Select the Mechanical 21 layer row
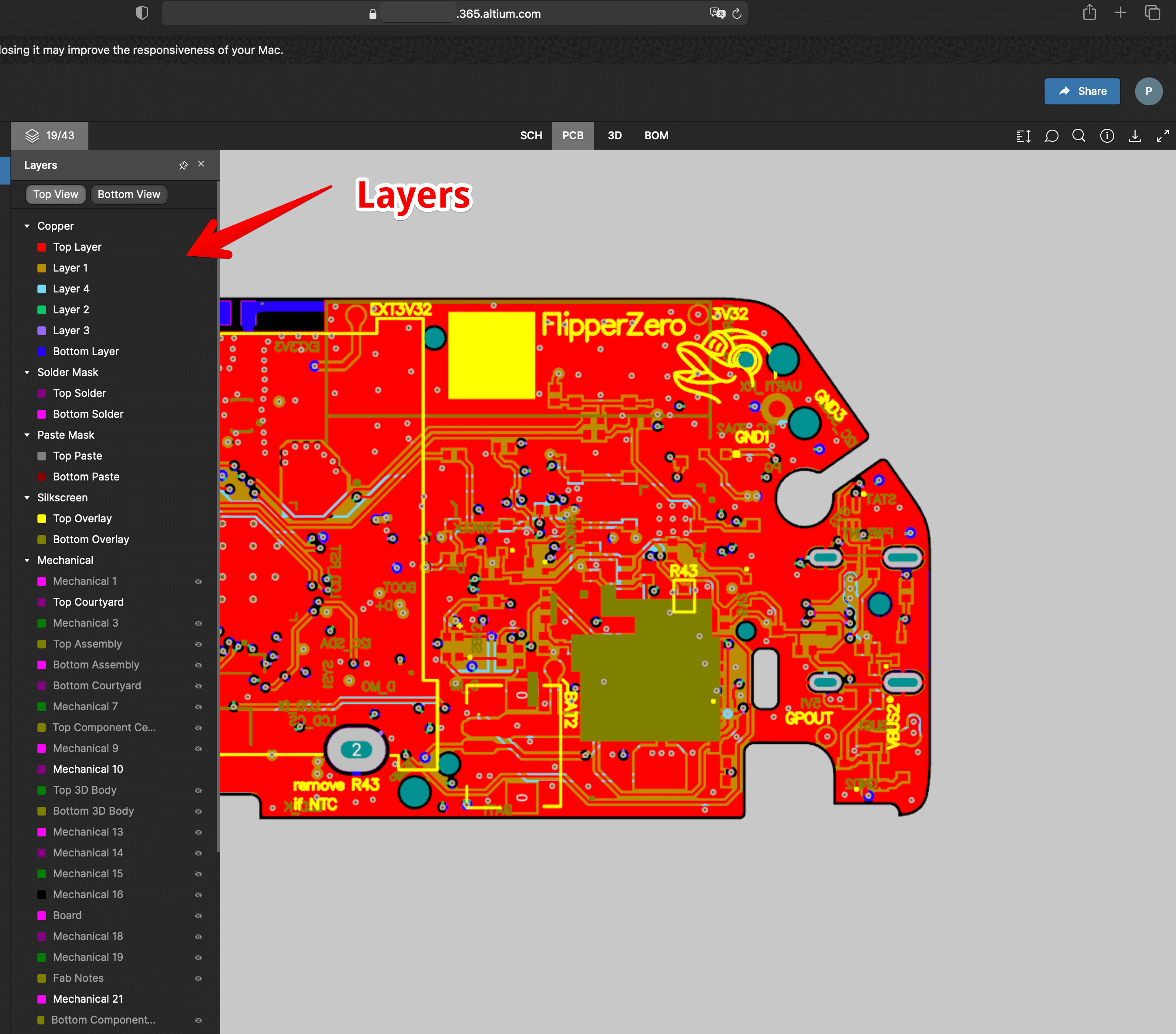Viewport: 1176px width, 1034px height. [114, 1000]
